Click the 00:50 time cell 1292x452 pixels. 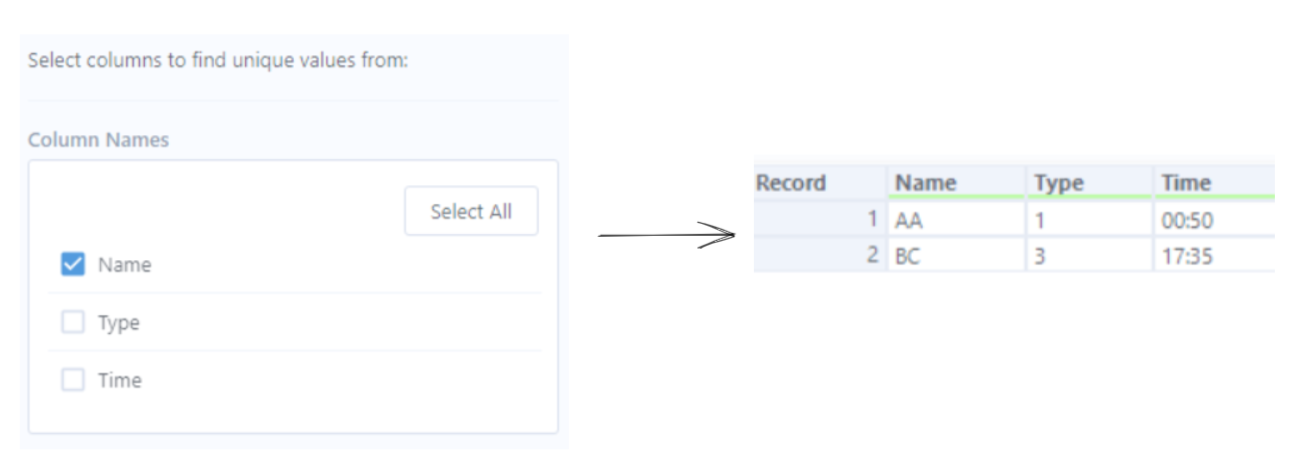pyautogui.click(x=1186, y=220)
